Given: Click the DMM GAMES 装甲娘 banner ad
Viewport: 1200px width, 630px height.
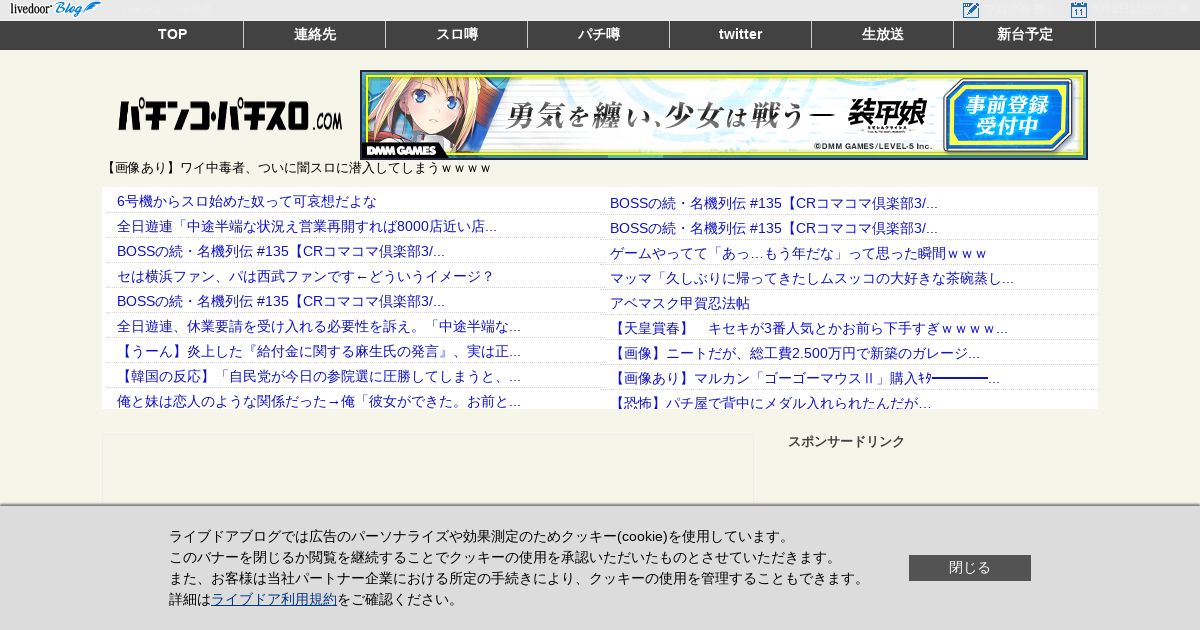Looking at the screenshot, I should (x=724, y=115).
